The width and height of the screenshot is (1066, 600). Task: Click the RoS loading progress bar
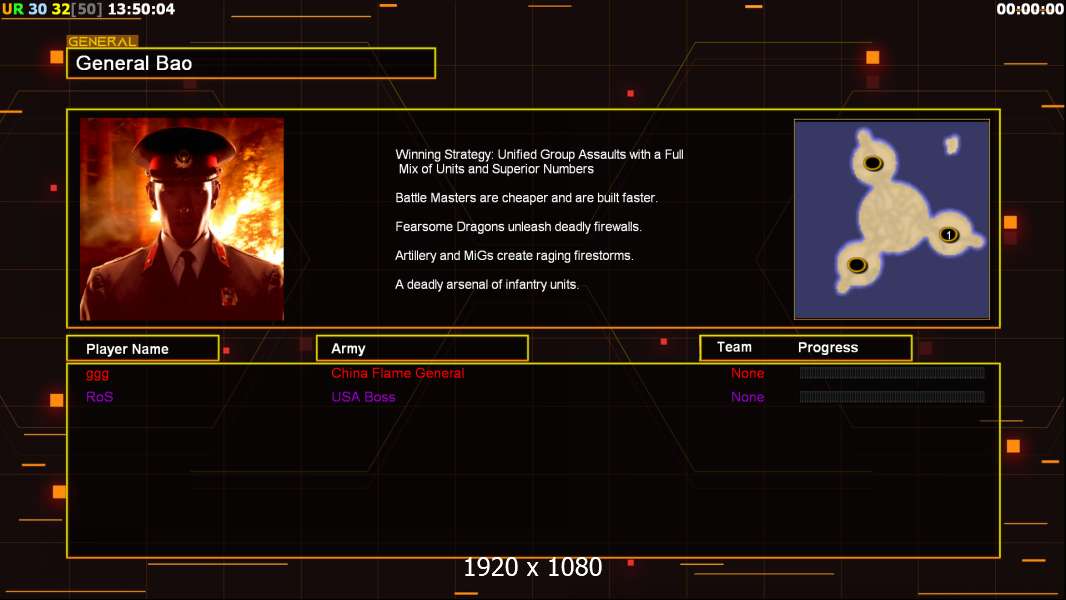coord(892,396)
